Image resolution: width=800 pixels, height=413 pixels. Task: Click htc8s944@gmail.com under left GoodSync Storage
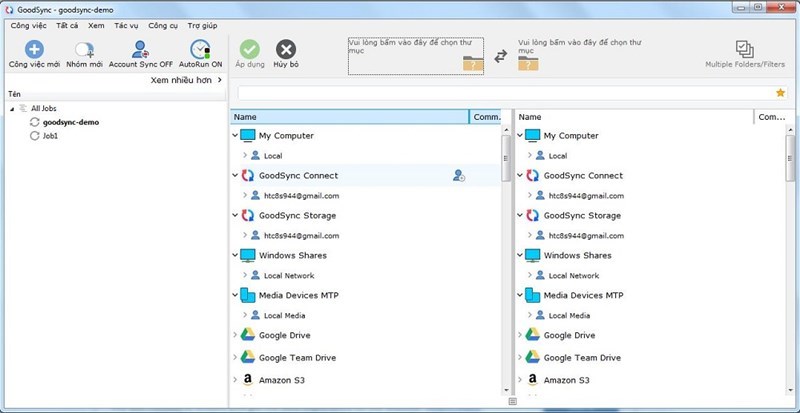pos(302,236)
